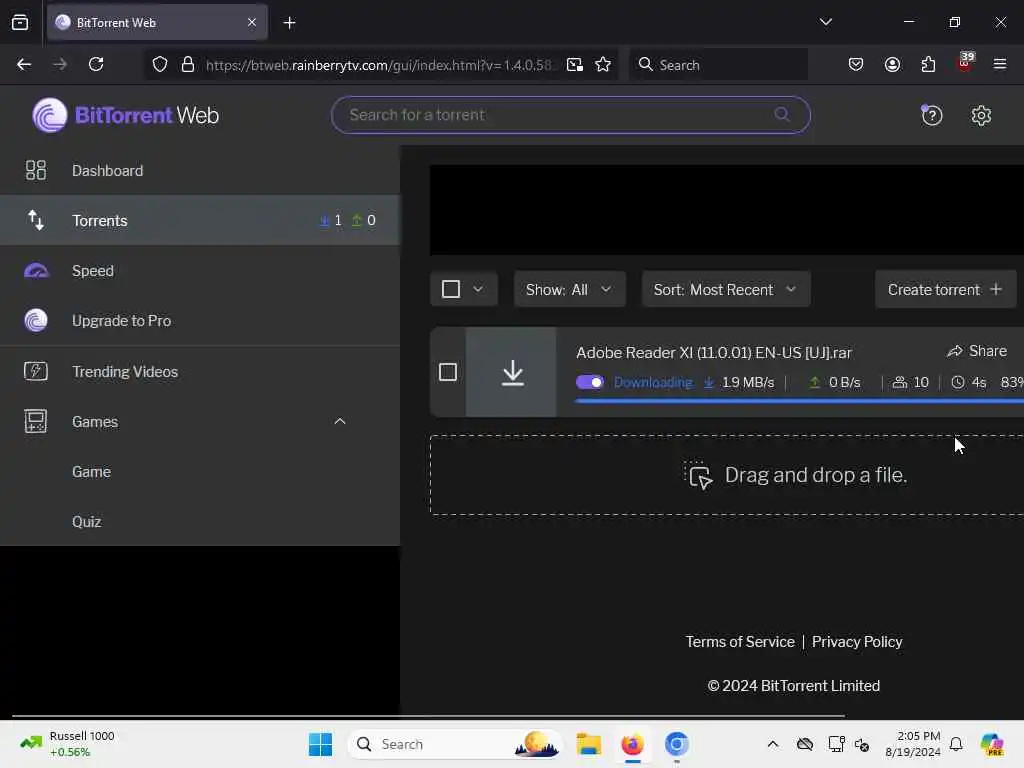1024x768 pixels.
Task: Click the Create torrent button
Action: coord(945,289)
